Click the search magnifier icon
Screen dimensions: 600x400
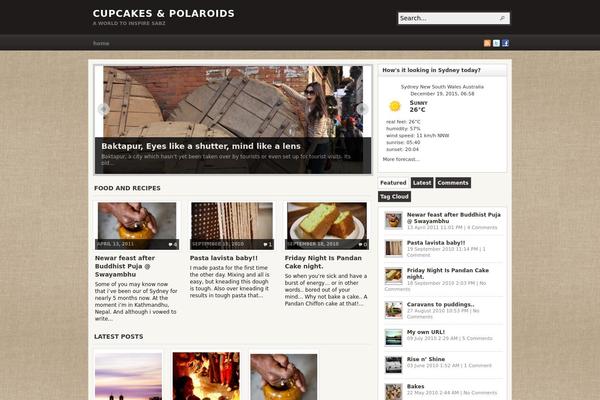(x=502, y=18)
